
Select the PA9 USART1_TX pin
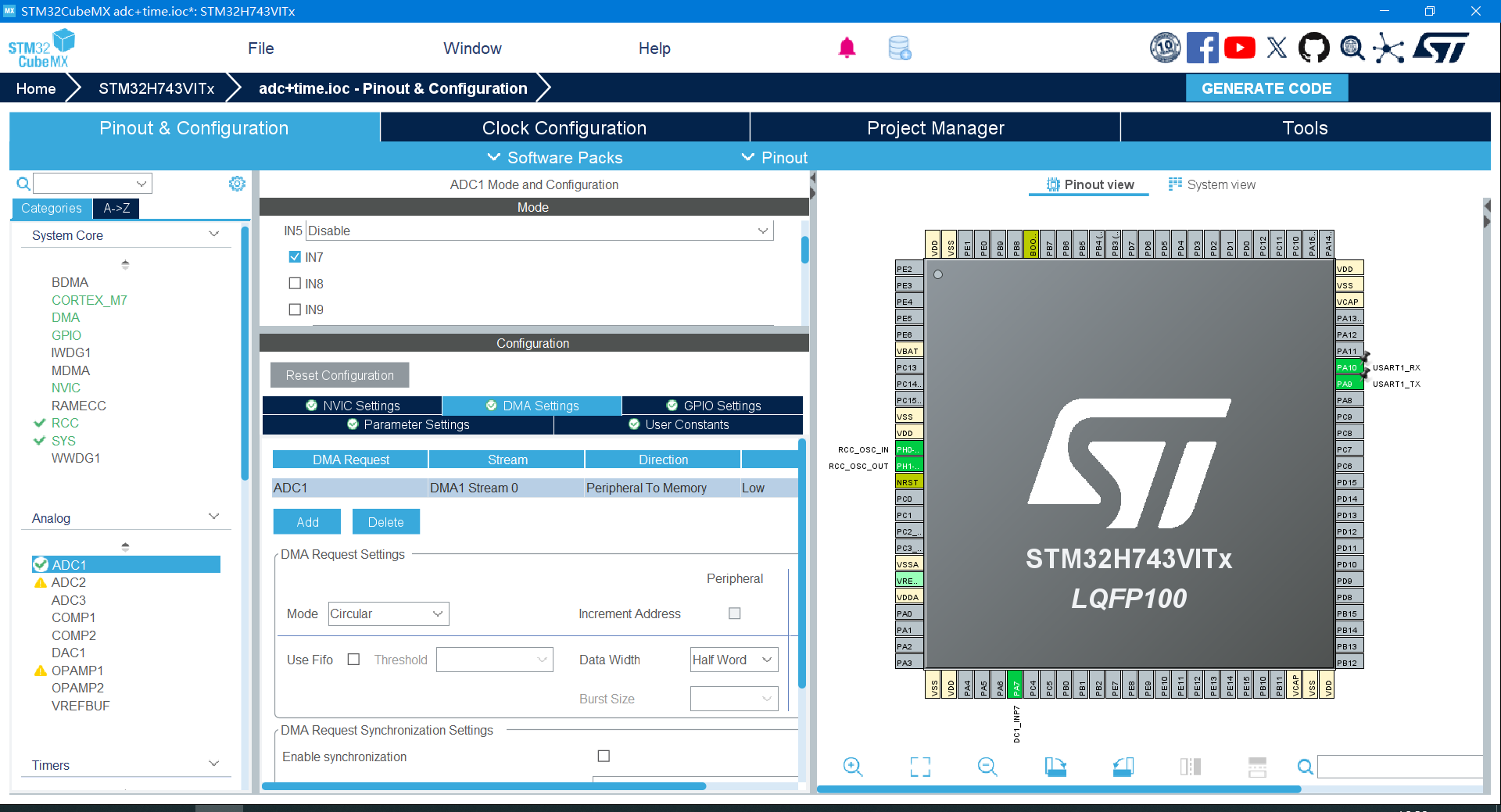(x=1349, y=384)
